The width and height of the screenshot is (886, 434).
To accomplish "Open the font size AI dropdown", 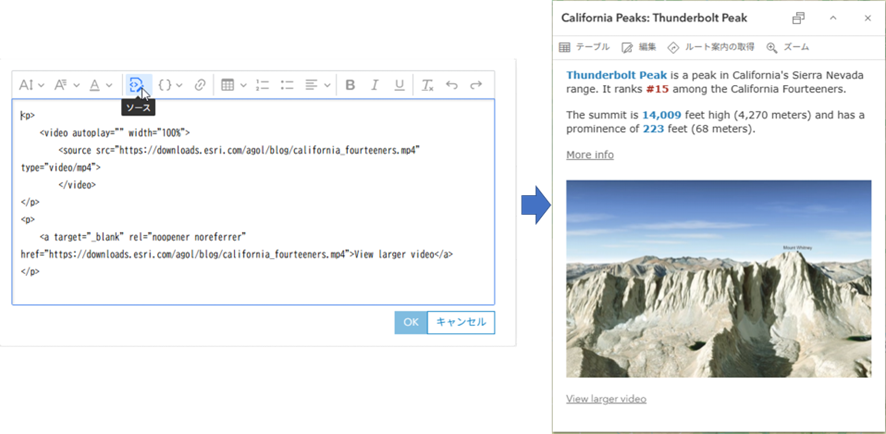I will tap(32, 85).
